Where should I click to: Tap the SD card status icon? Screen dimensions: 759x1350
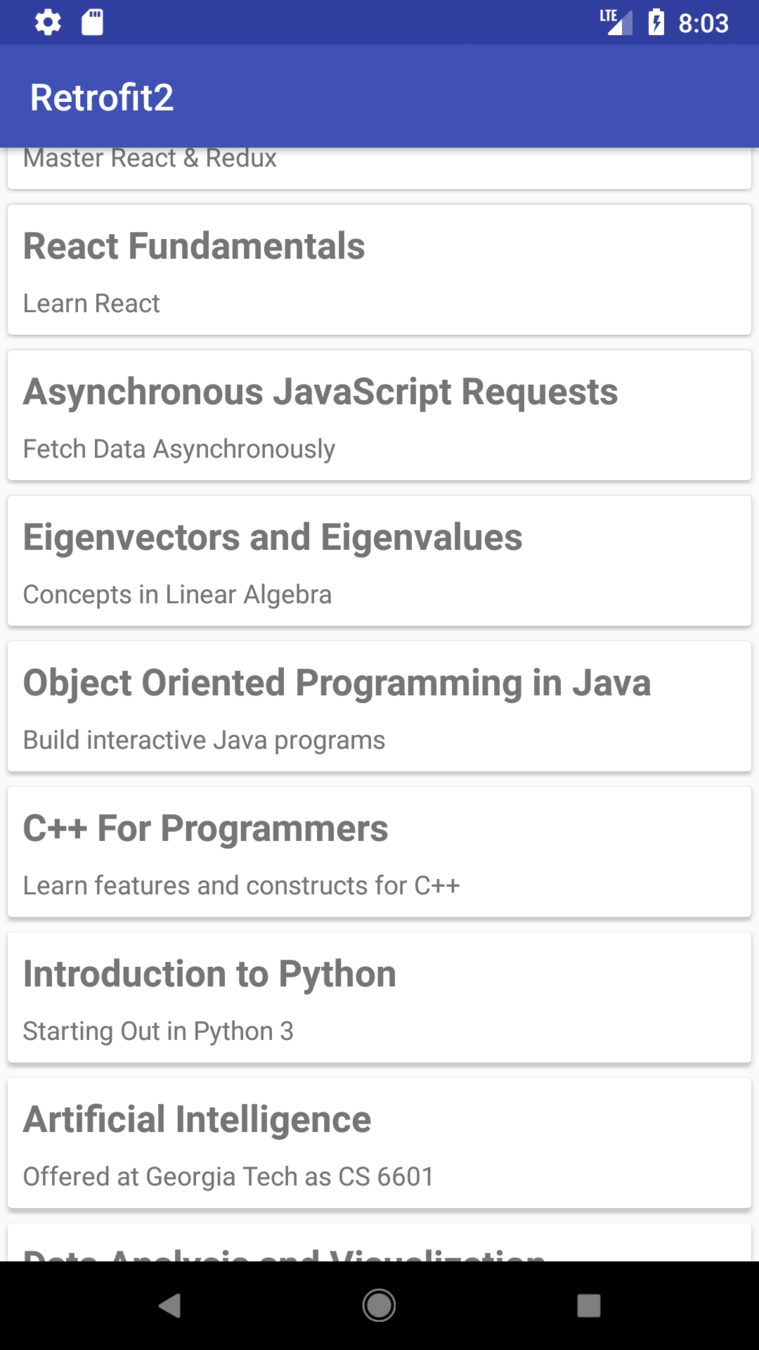92,22
